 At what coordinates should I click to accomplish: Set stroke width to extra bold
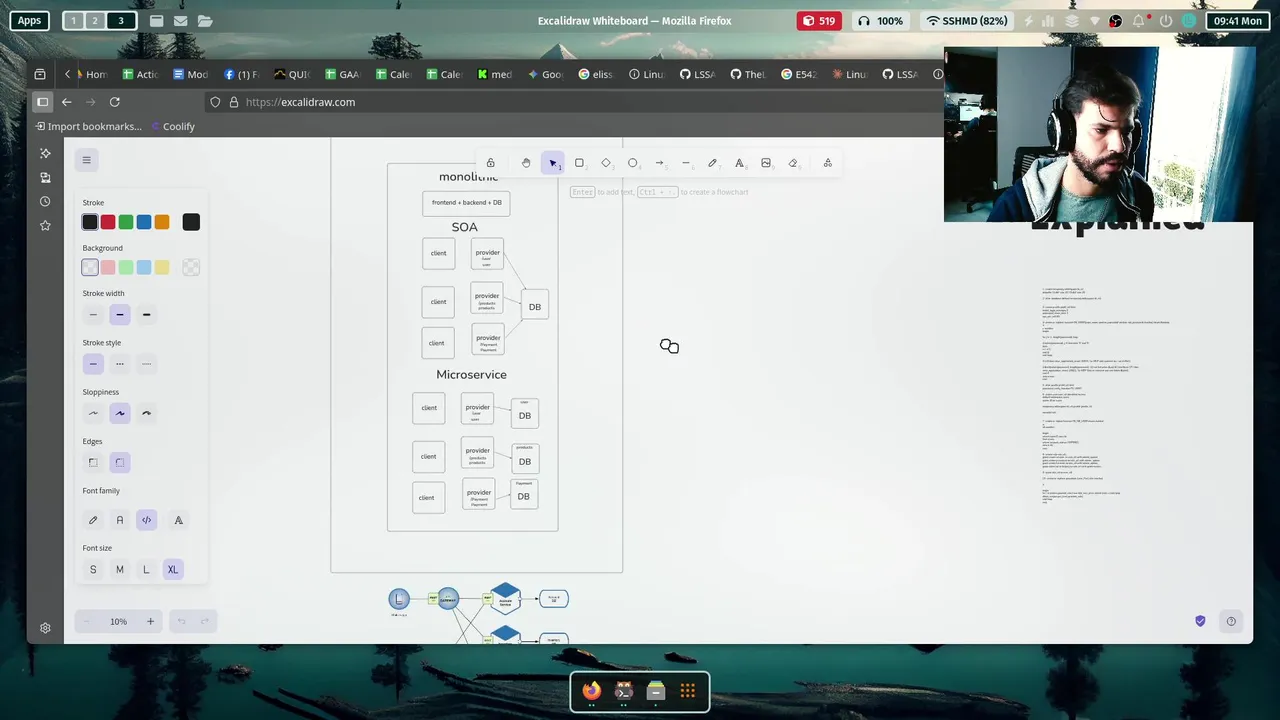(146, 315)
